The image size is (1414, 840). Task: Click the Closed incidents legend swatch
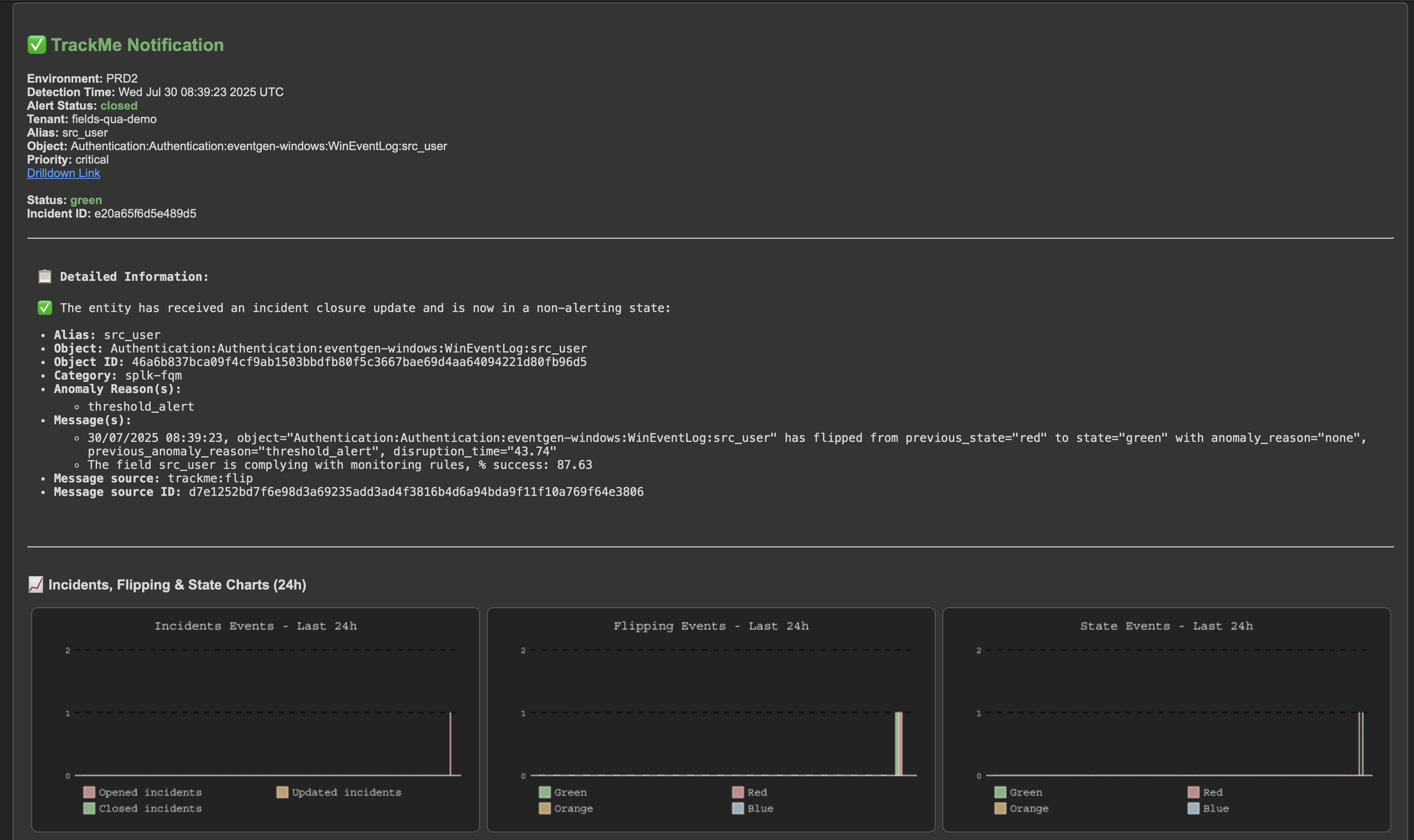(89, 808)
